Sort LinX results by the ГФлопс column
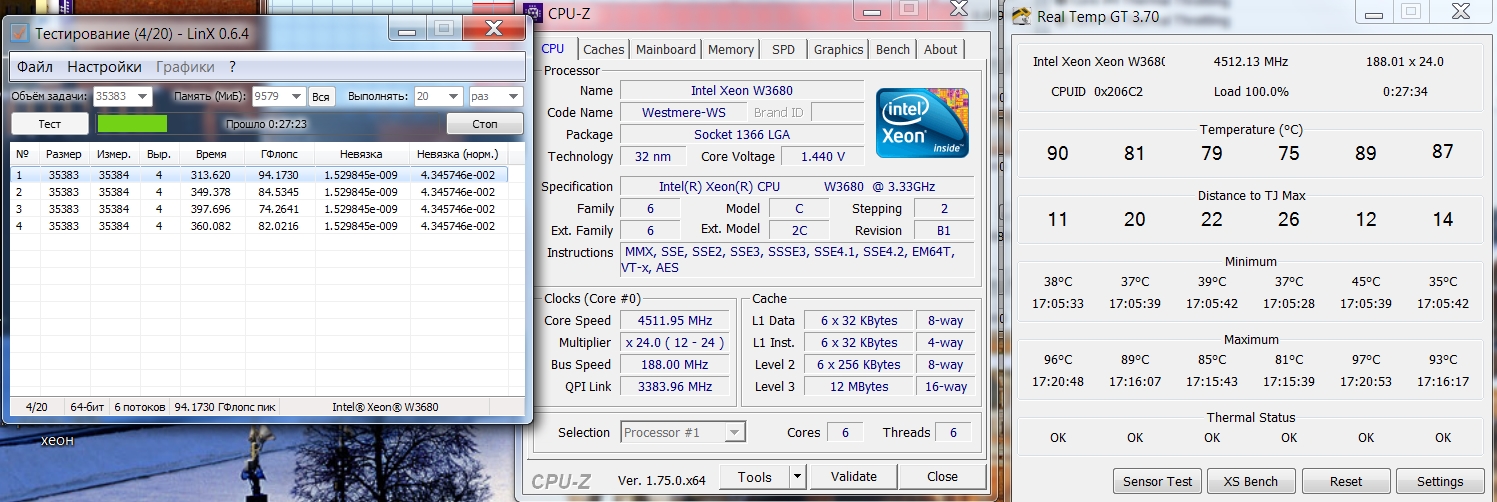 pos(279,154)
